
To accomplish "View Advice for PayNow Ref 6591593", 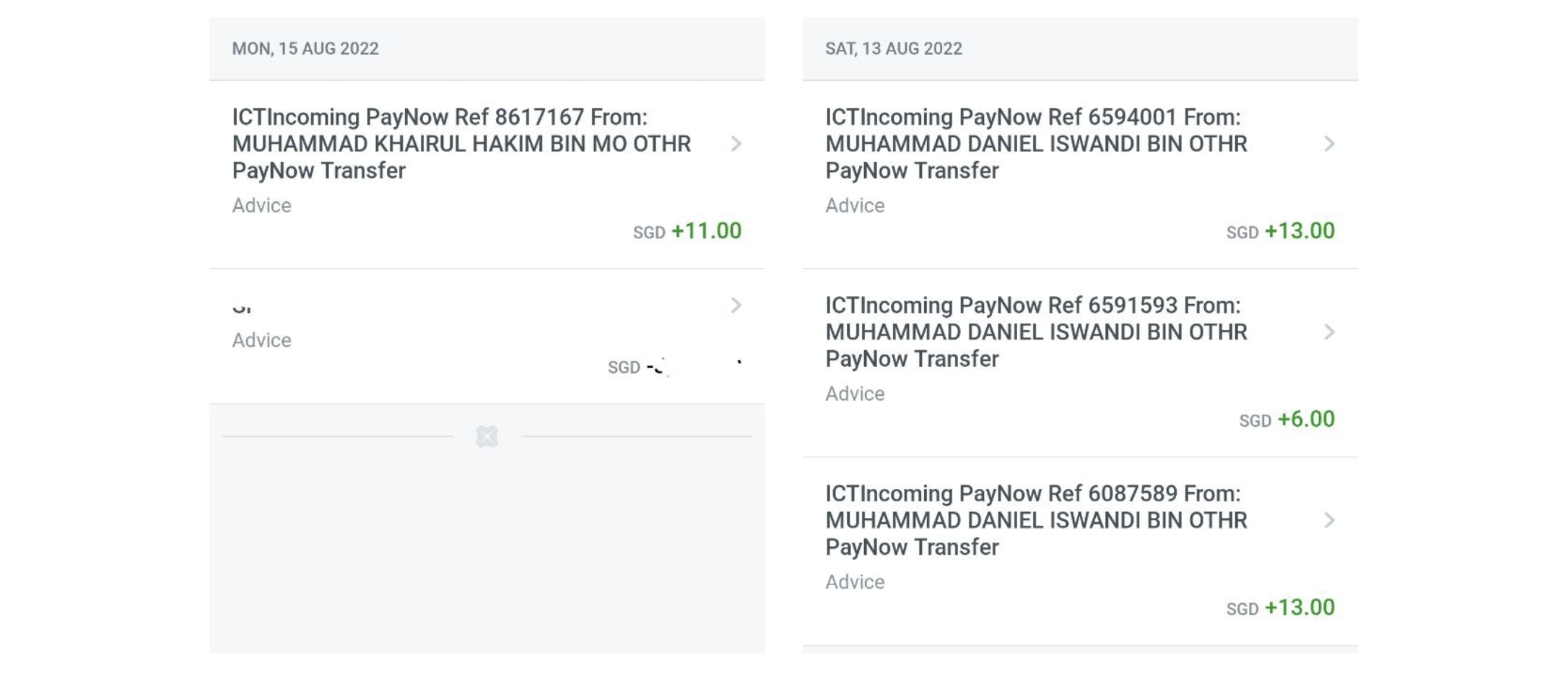I will click(x=855, y=394).
